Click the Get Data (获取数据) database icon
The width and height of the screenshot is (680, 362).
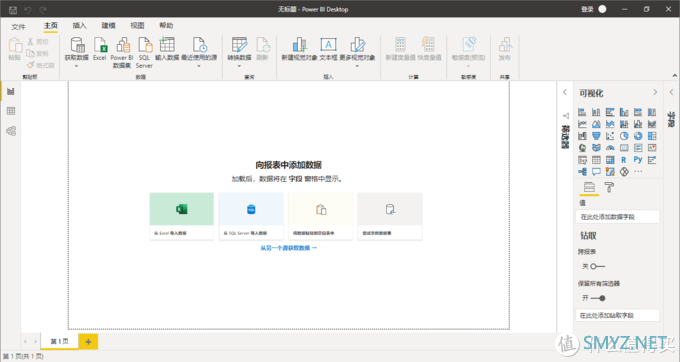pos(77,45)
